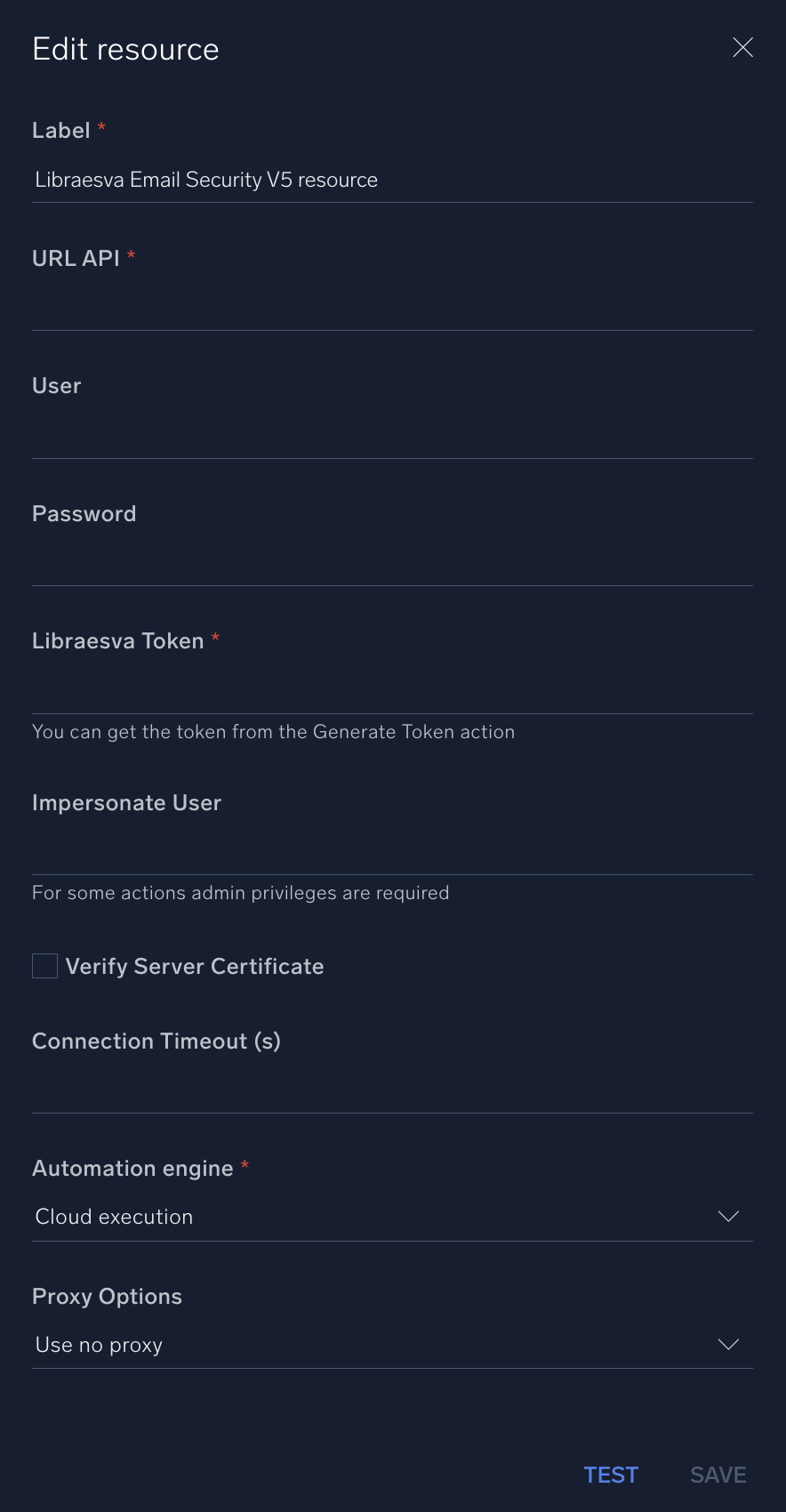Click inside the Label field
This screenshot has width=786, height=1512.
coord(391,180)
